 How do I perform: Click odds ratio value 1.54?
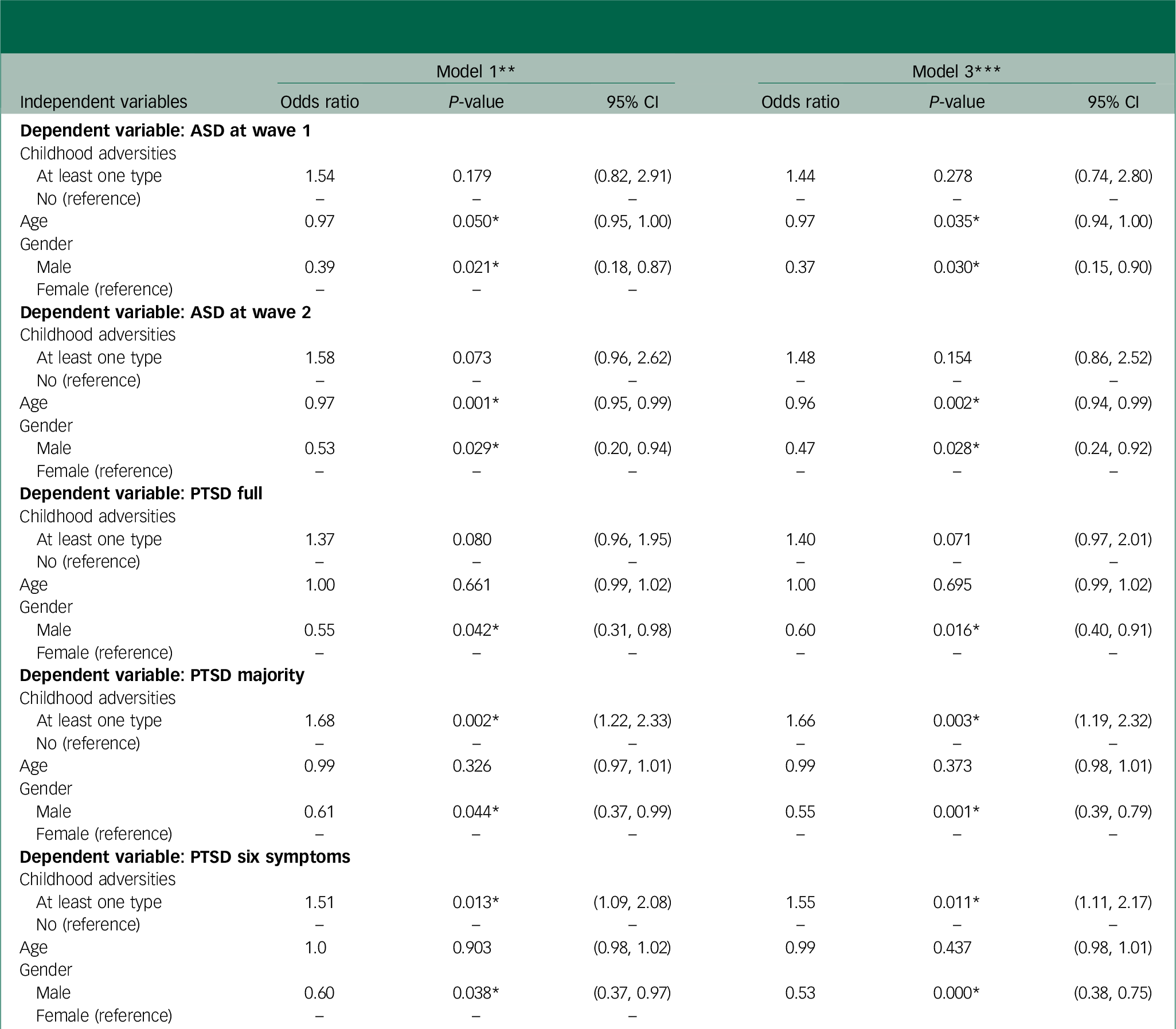pos(319,176)
